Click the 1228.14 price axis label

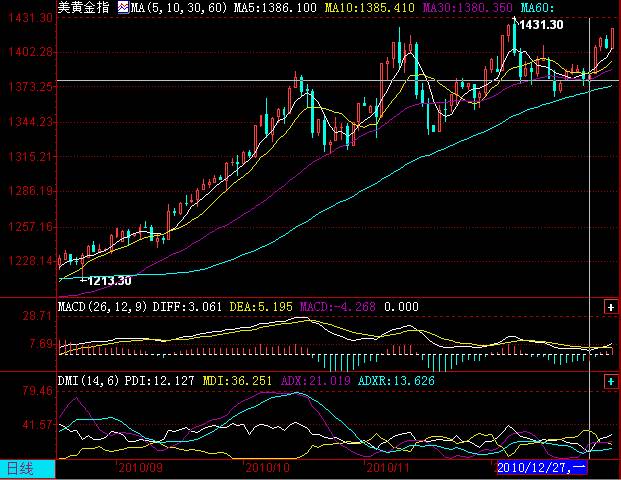coord(31,261)
